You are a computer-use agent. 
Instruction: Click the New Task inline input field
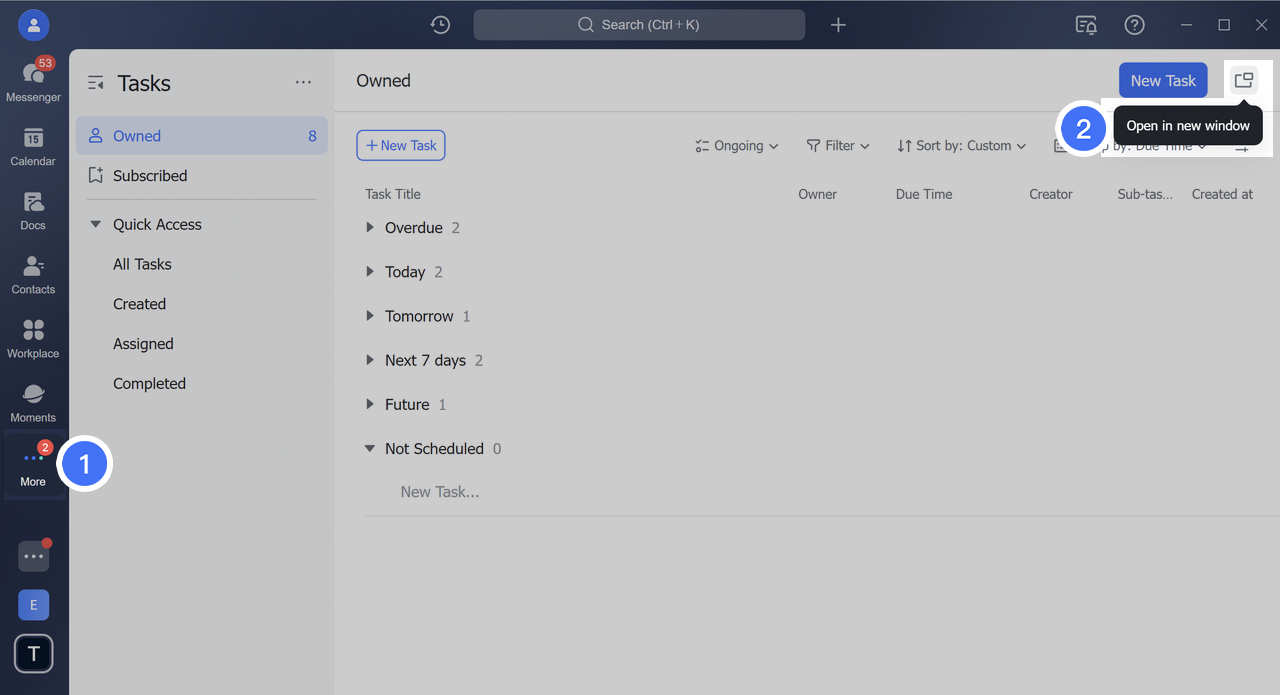pos(440,491)
